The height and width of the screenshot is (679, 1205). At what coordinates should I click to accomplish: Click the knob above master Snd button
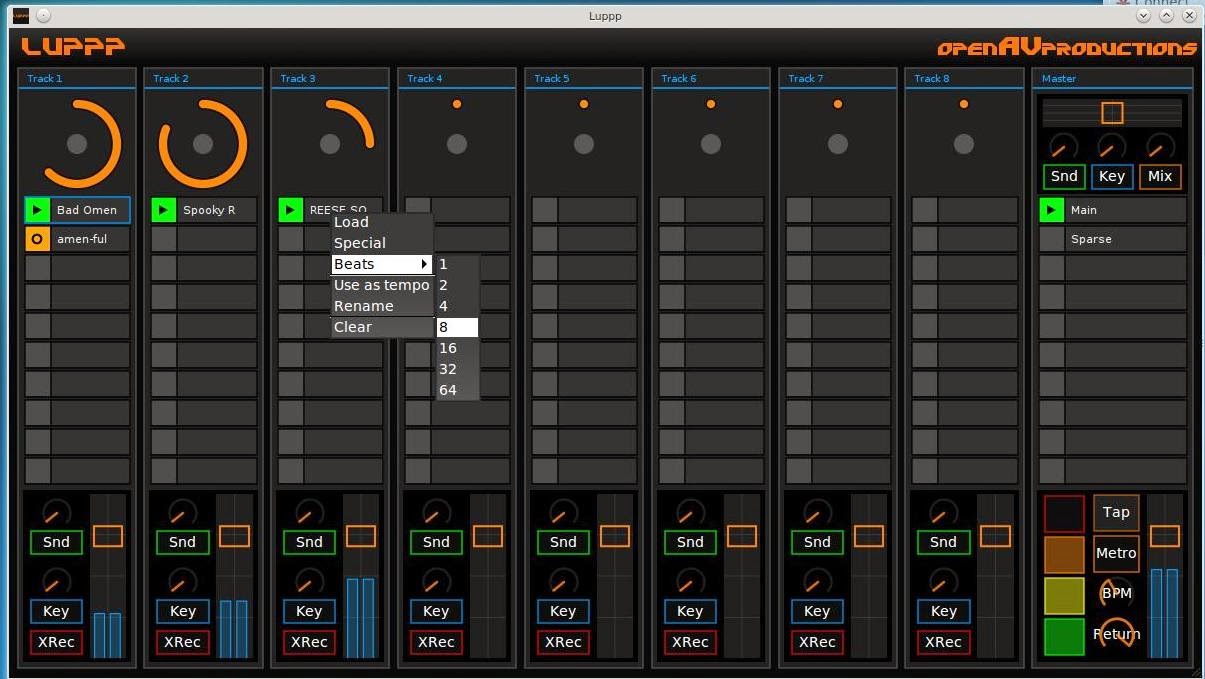[x=1064, y=147]
